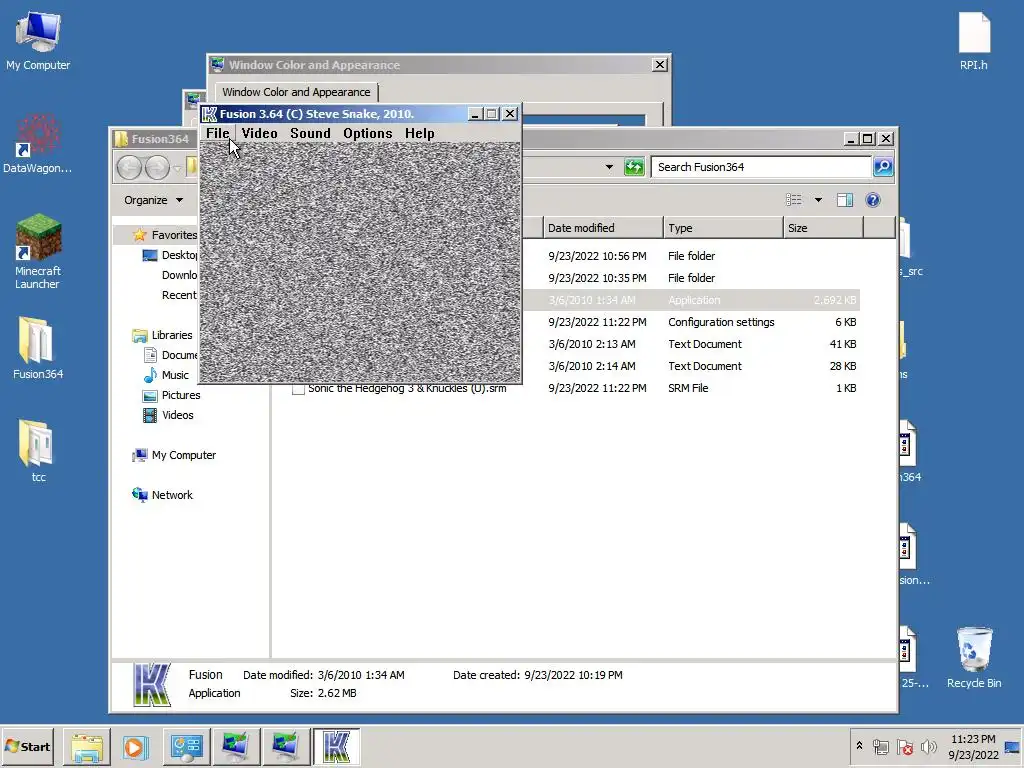Click the Media Player taskbar icon

point(136,747)
